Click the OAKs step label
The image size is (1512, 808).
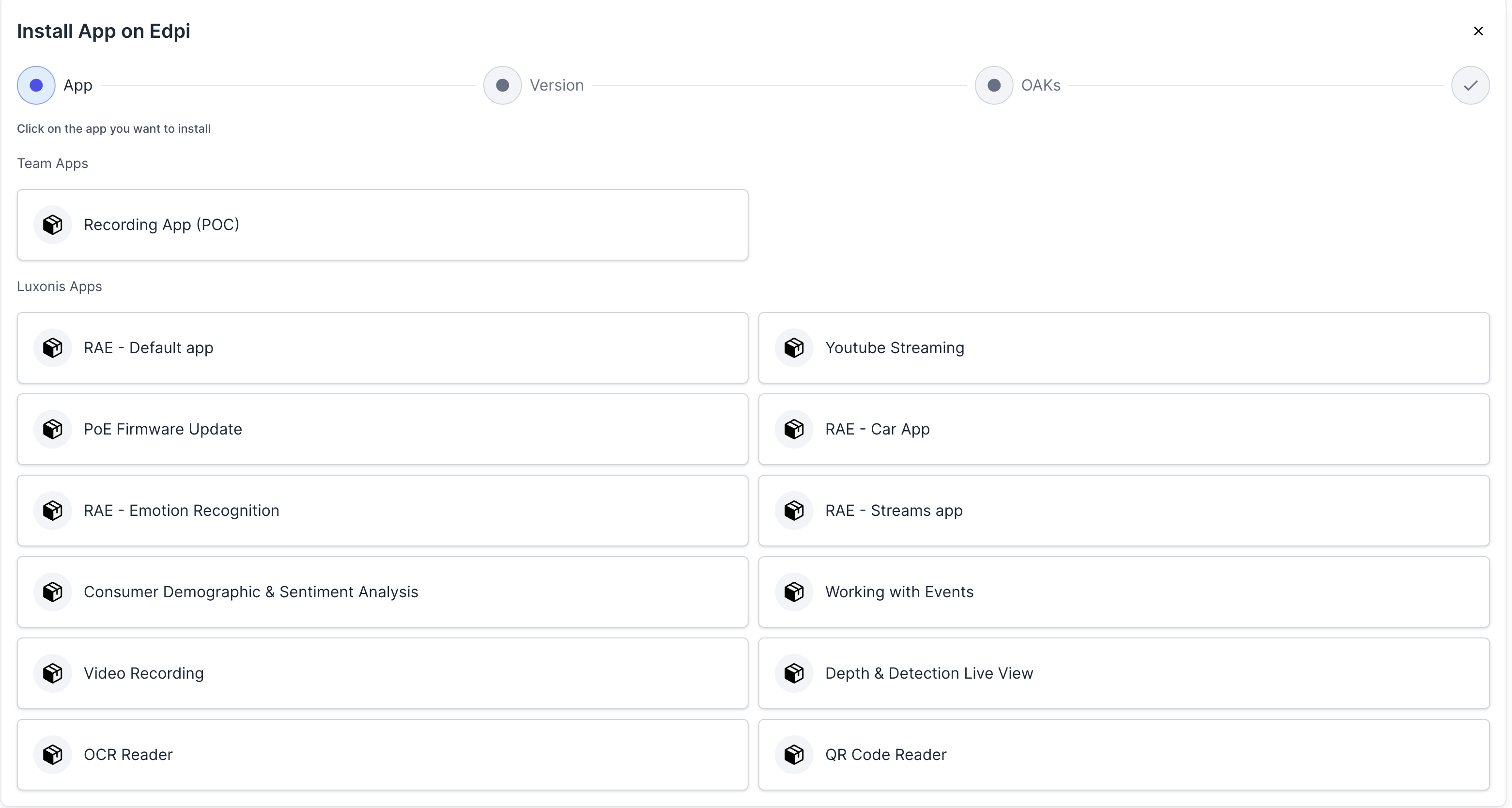[x=1041, y=86]
